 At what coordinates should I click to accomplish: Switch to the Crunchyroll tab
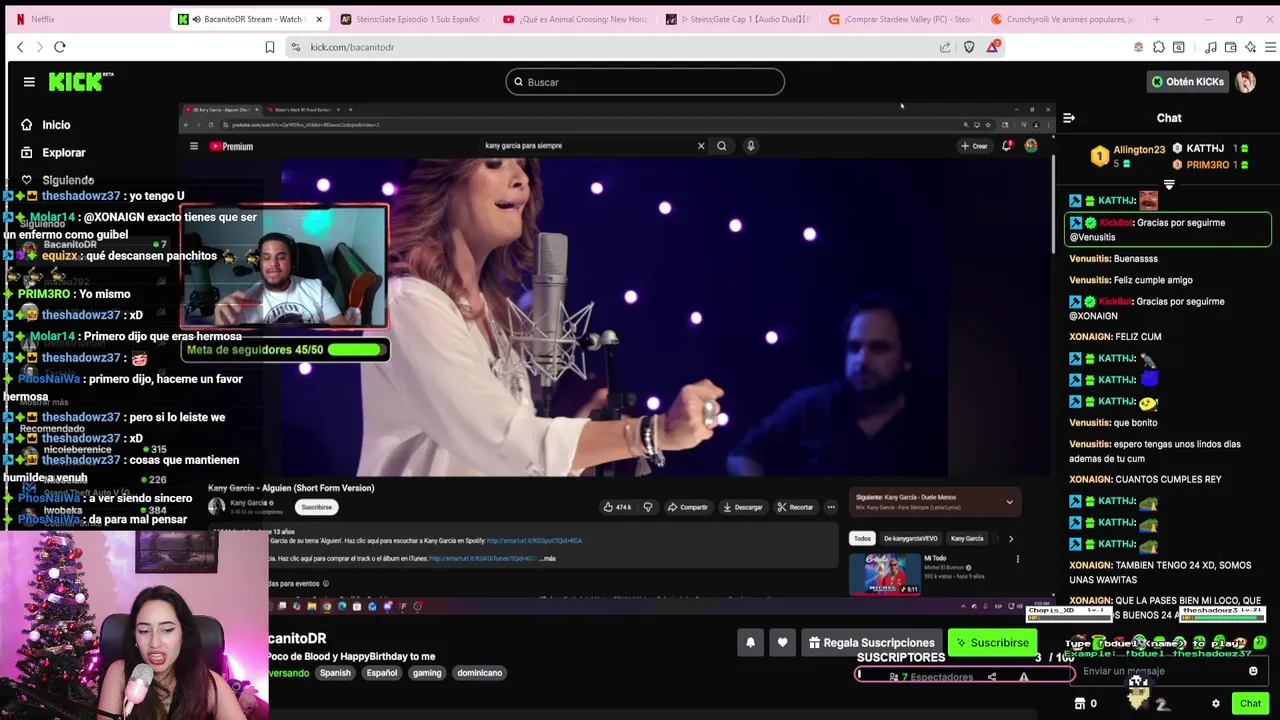1062,19
